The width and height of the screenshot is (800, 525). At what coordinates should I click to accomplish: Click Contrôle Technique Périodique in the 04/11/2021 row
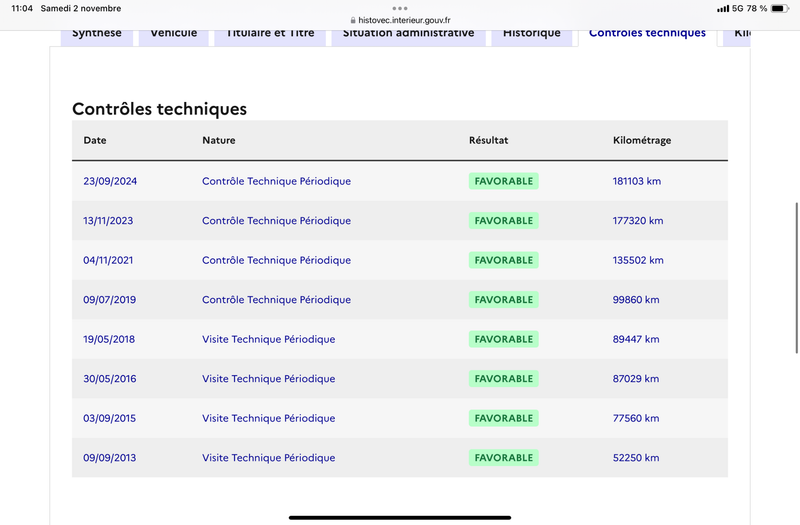pyautogui.click(x=277, y=260)
